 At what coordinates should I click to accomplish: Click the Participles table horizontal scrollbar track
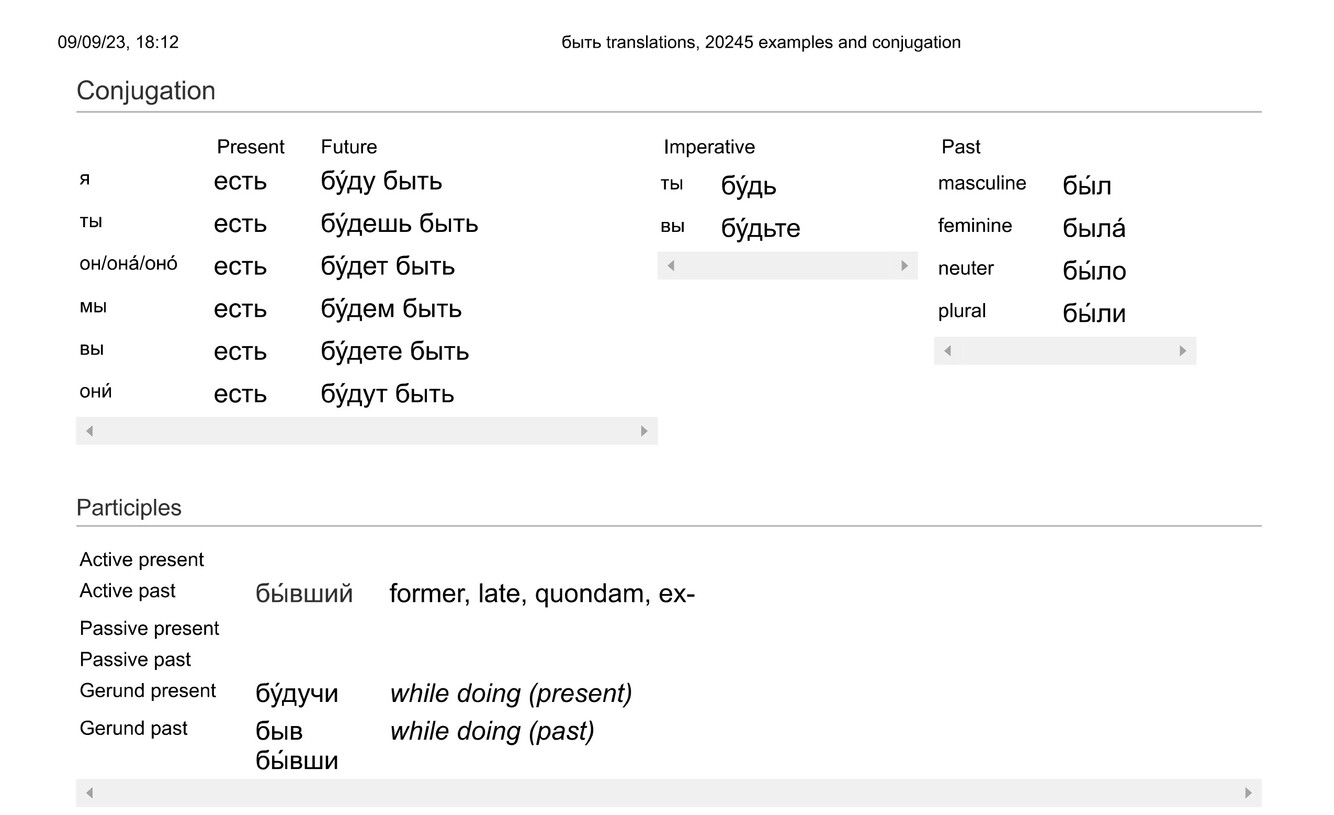tap(668, 793)
